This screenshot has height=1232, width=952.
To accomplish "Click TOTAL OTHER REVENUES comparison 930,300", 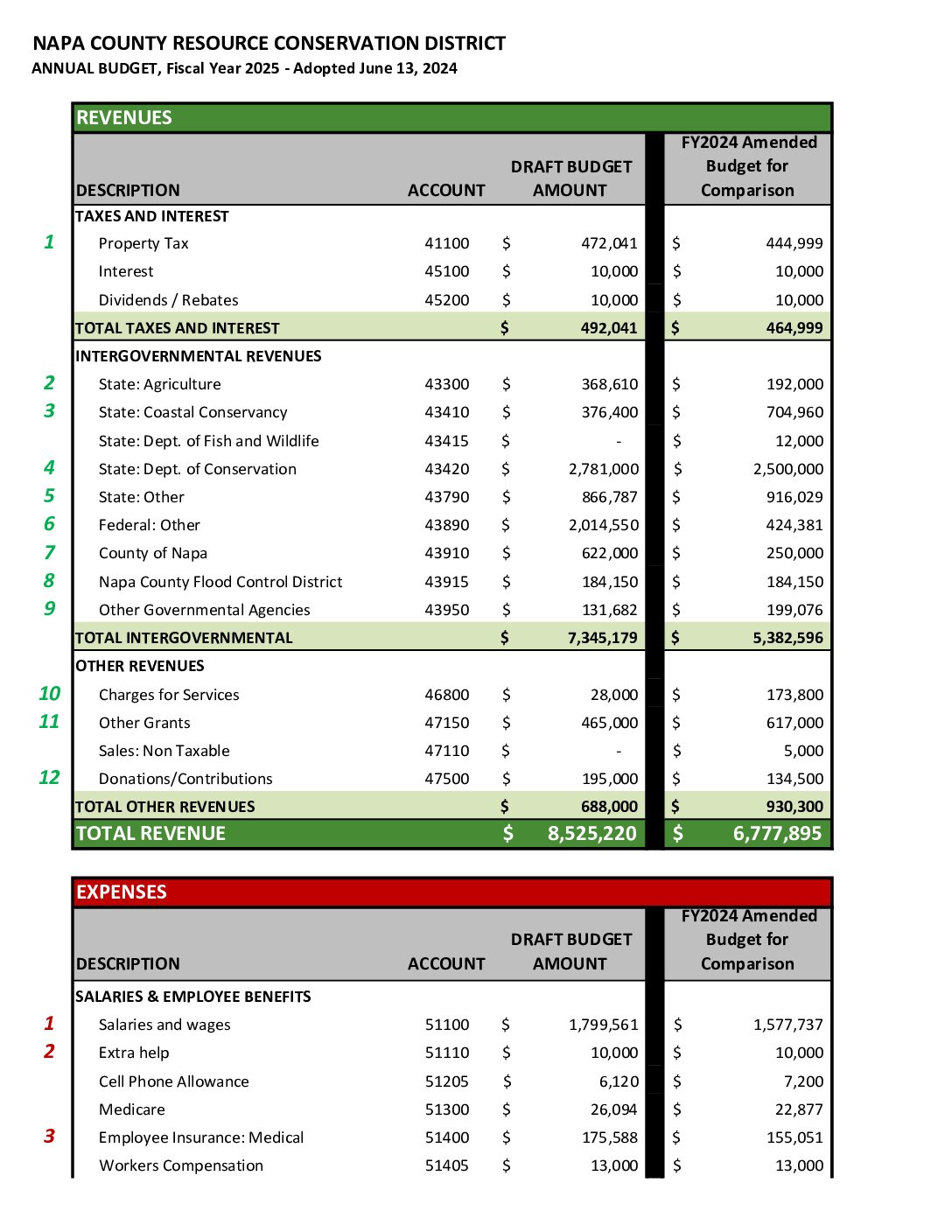I will [794, 807].
